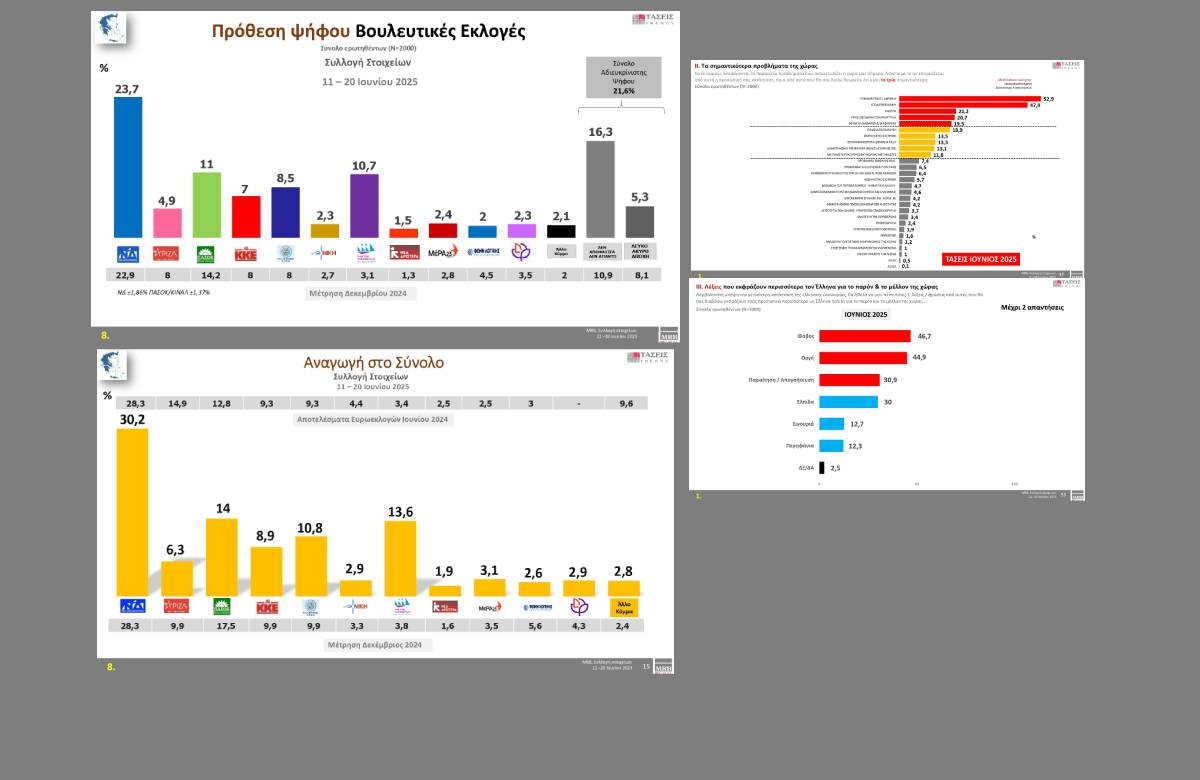The height and width of the screenshot is (780, 1200).
Task: Click the ΜέΡΑ25 logo in the top chart
Action: pyautogui.click(x=442, y=252)
